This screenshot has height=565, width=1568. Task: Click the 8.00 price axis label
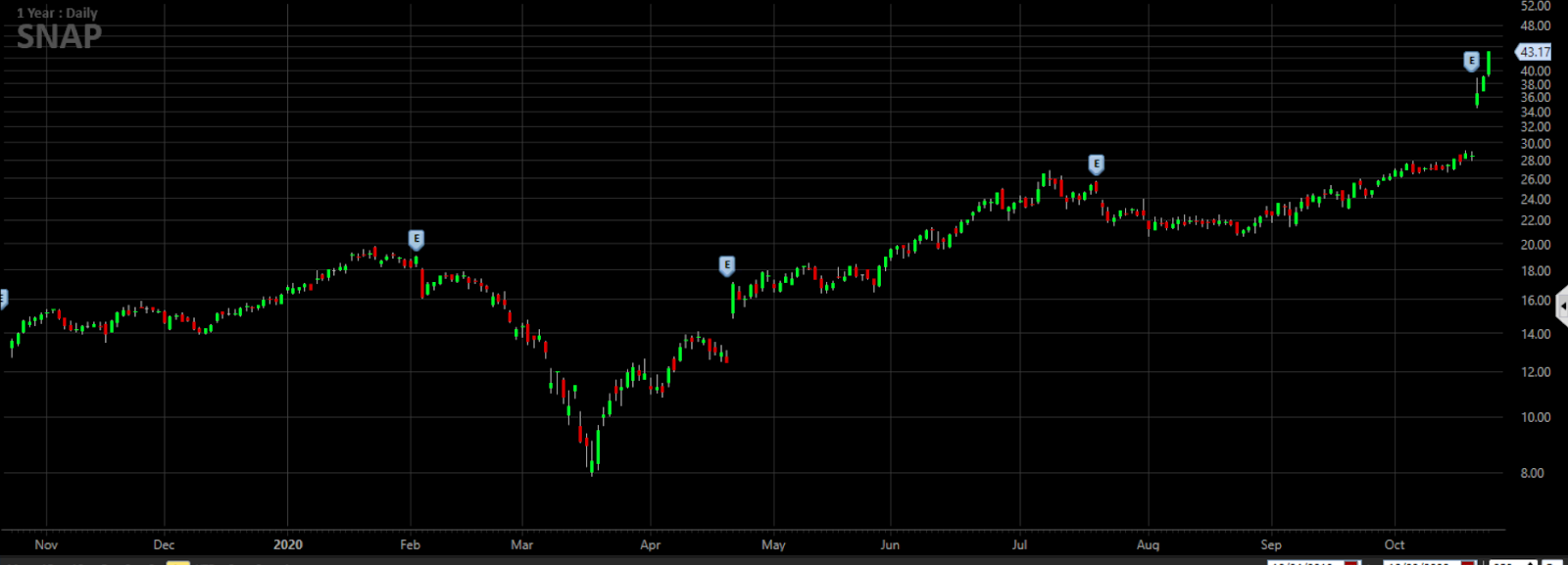[x=1532, y=473]
